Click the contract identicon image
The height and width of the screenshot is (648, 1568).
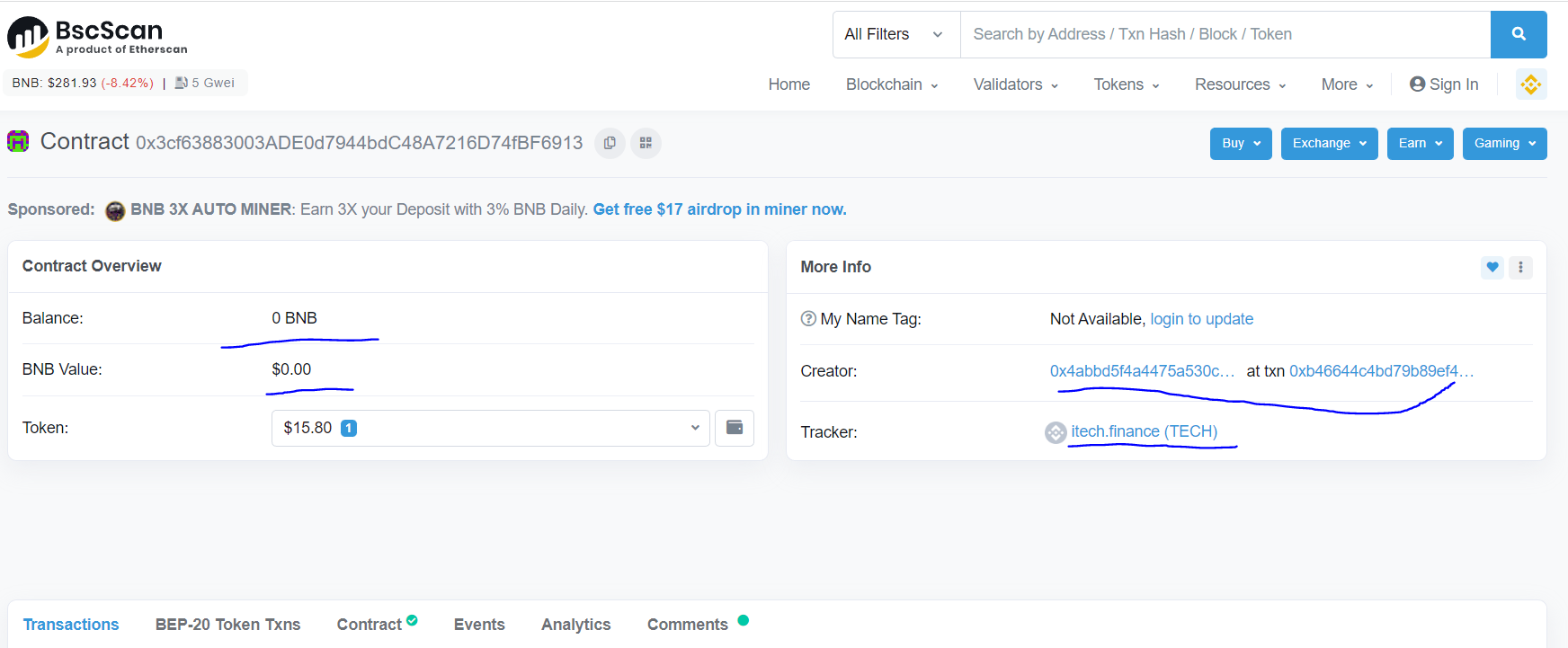click(x=18, y=141)
